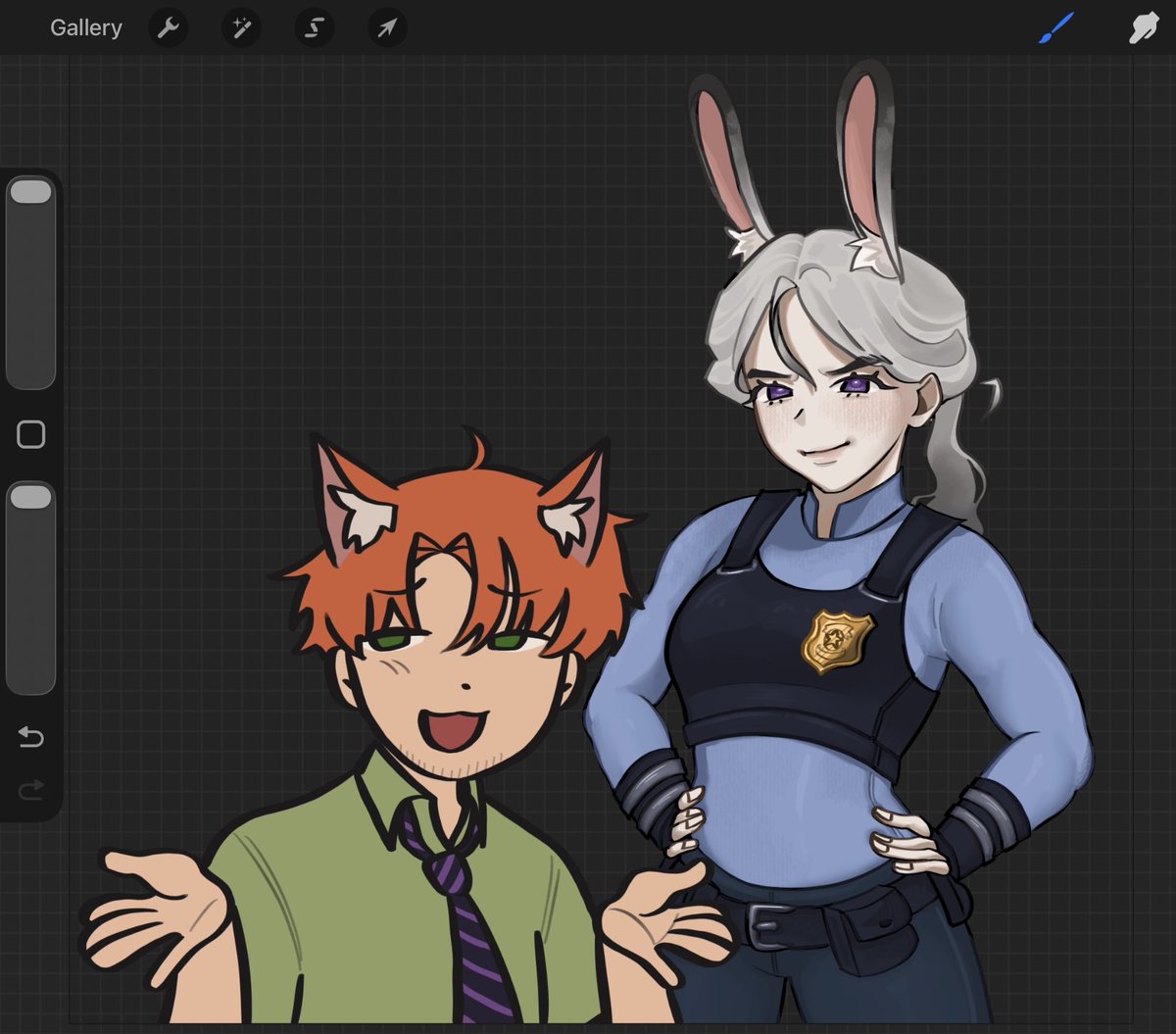Open the Adjustments magic wand menu
This screenshot has width=1176, height=1034.
pyautogui.click(x=241, y=27)
